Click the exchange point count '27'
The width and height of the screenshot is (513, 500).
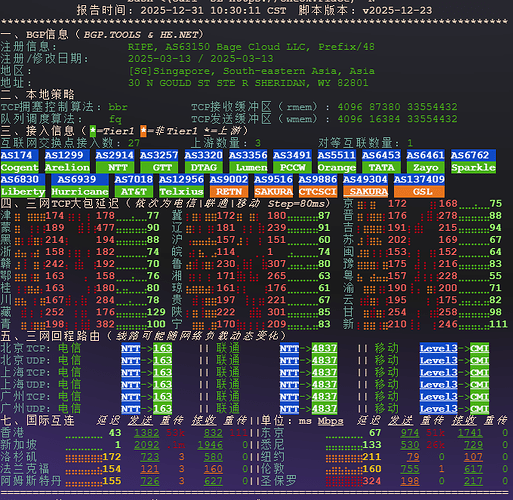coord(134,143)
